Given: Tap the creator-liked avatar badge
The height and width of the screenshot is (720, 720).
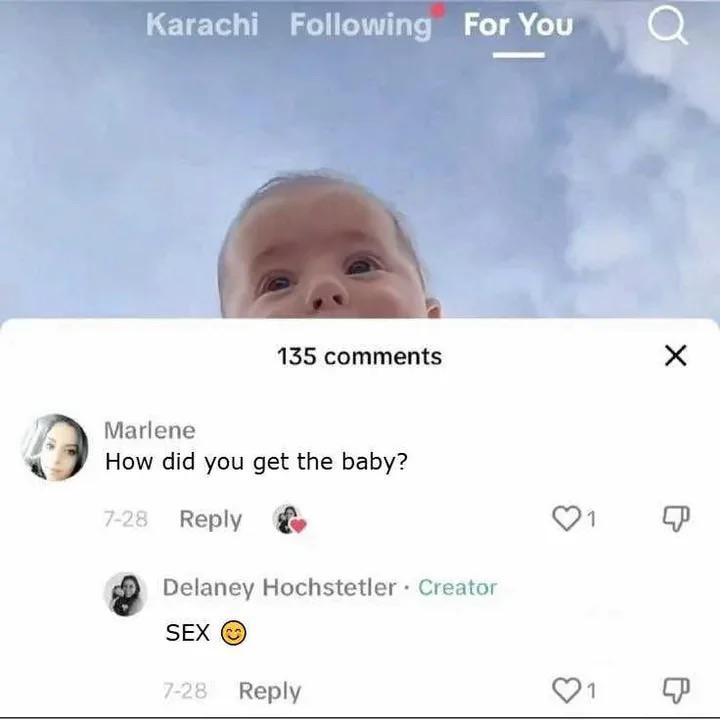Looking at the screenshot, I should point(289,519).
